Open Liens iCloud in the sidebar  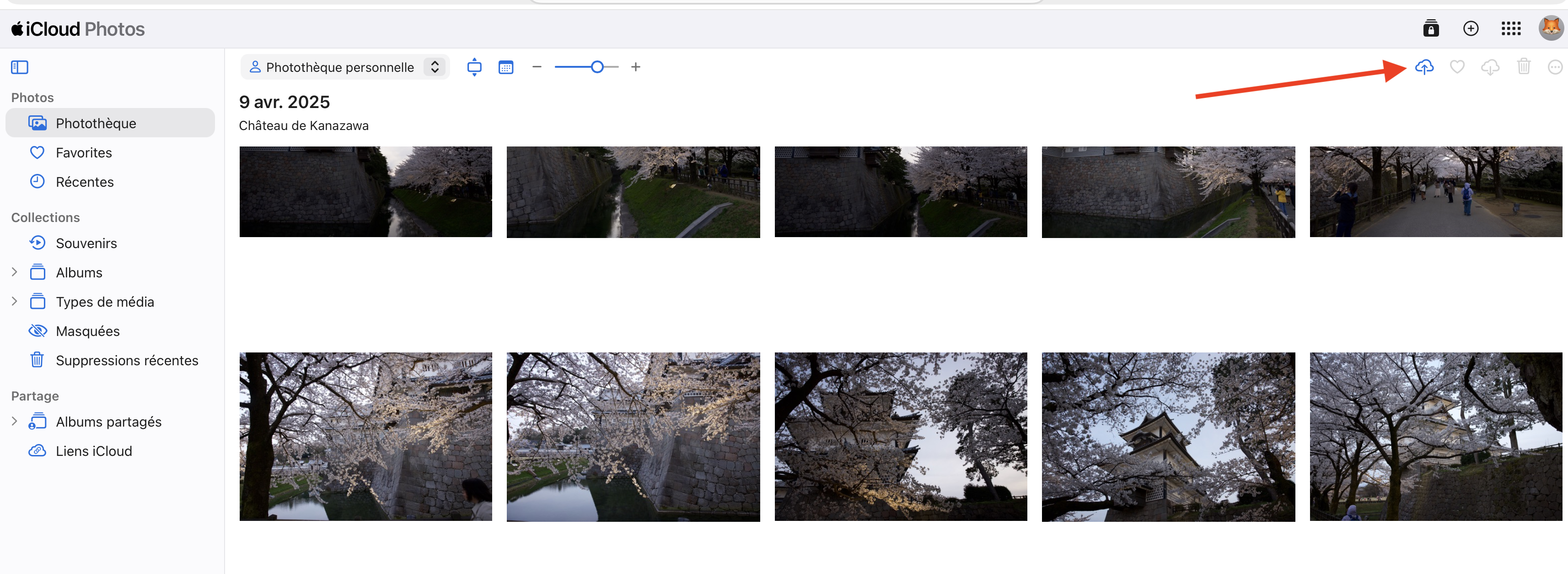pos(94,451)
